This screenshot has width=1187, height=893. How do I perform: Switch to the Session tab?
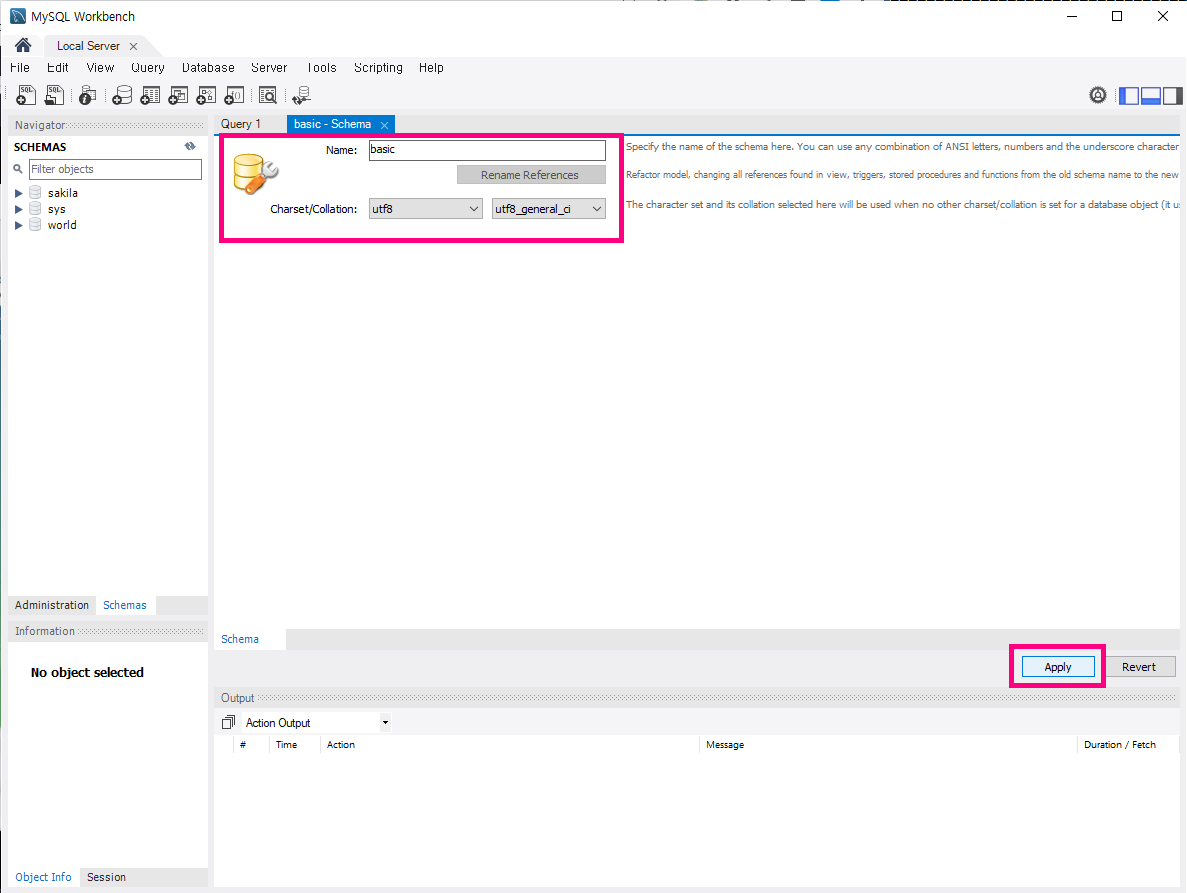pos(106,877)
